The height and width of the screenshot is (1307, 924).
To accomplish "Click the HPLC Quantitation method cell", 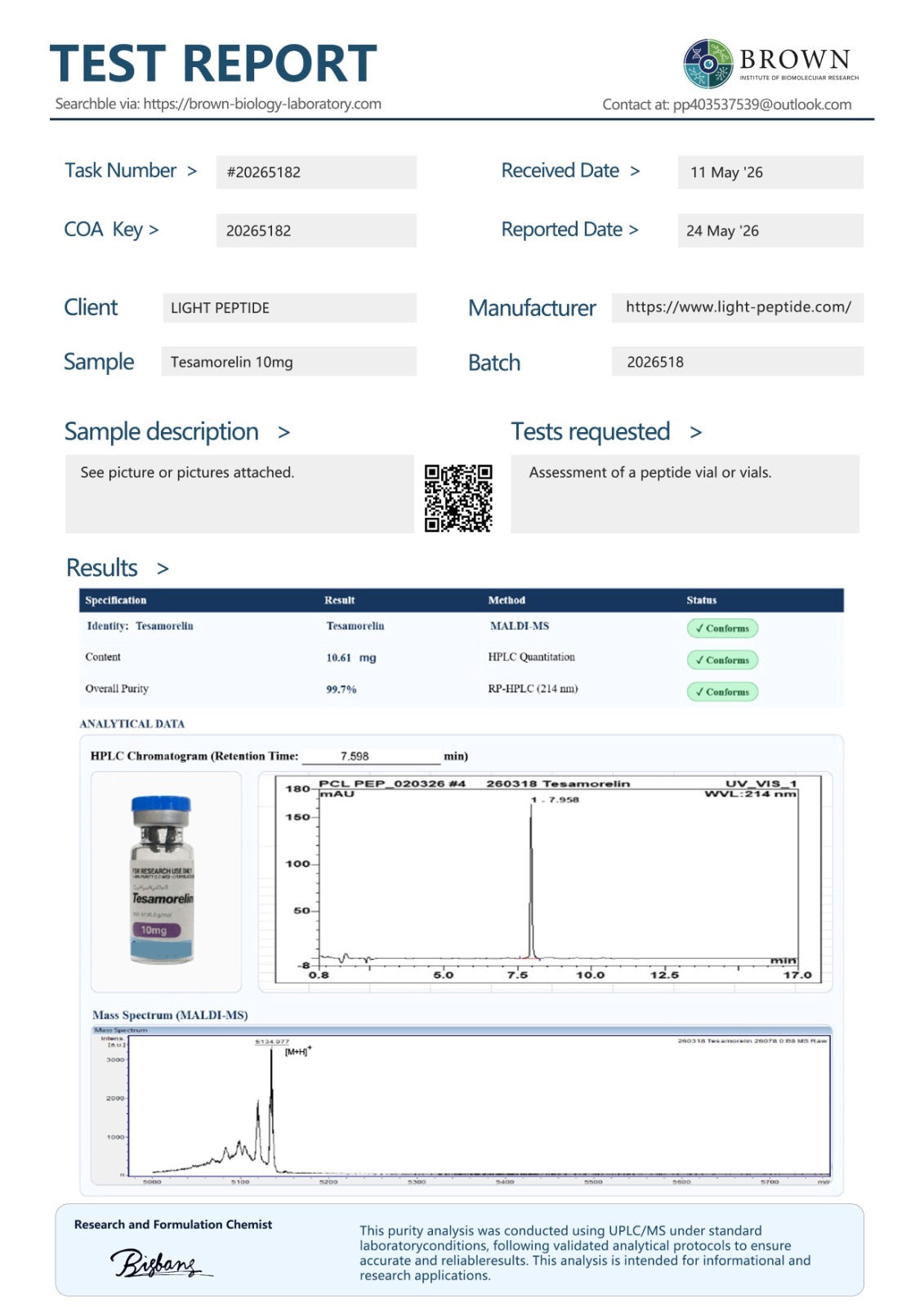I will [x=531, y=657].
